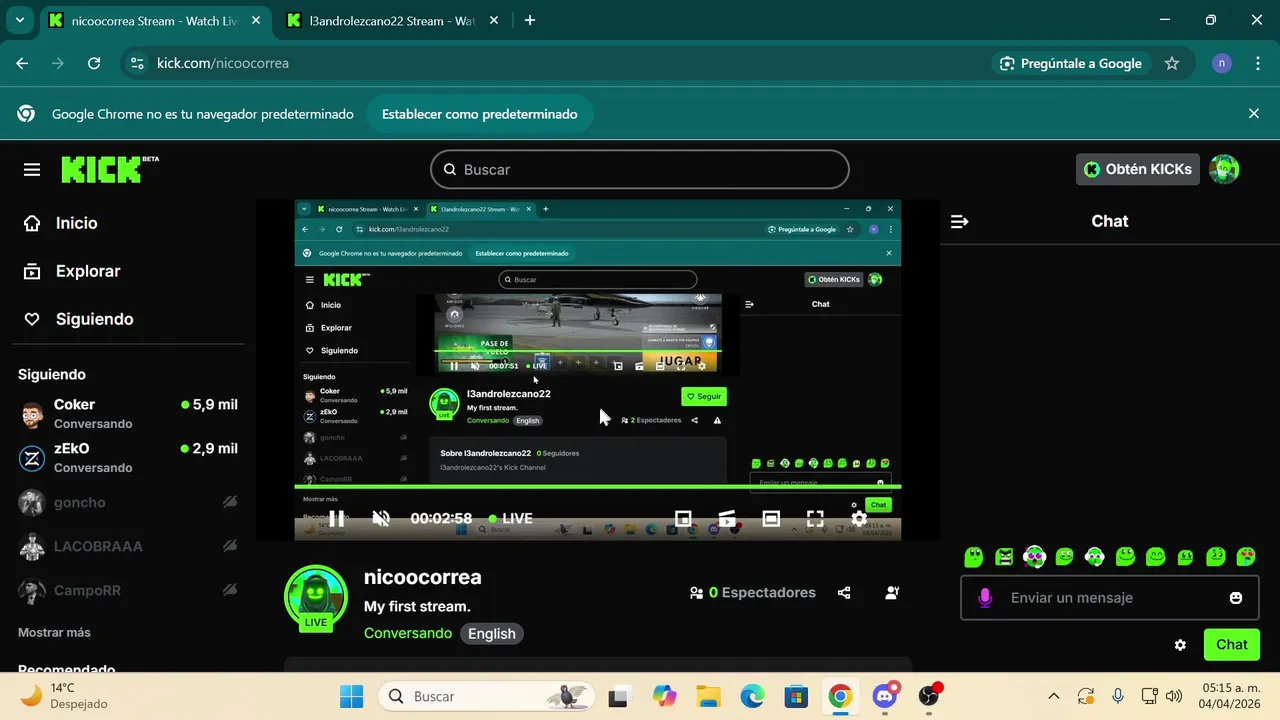Bookmark this page with the star
The width and height of the screenshot is (1280, 720).
pos(1172,63)
